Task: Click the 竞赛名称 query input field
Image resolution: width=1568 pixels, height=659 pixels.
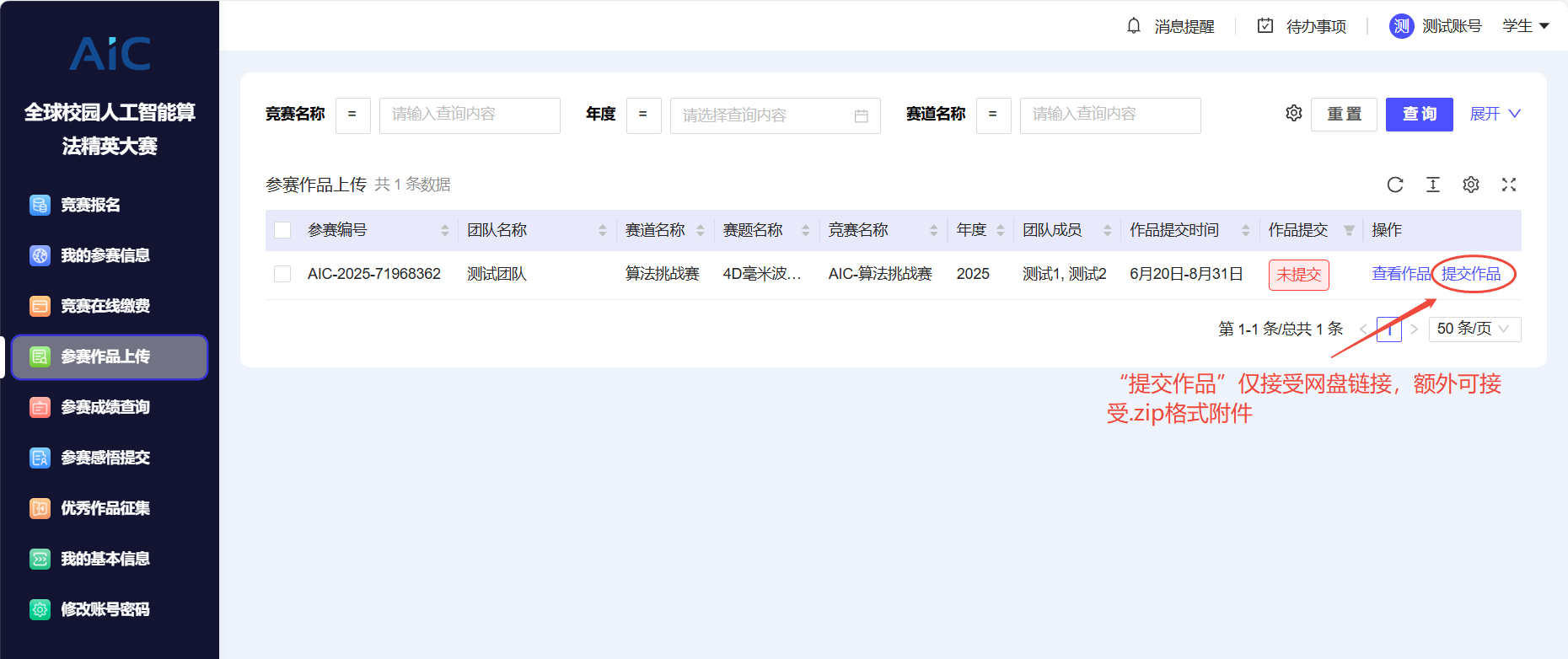Action: coord(470,115)
